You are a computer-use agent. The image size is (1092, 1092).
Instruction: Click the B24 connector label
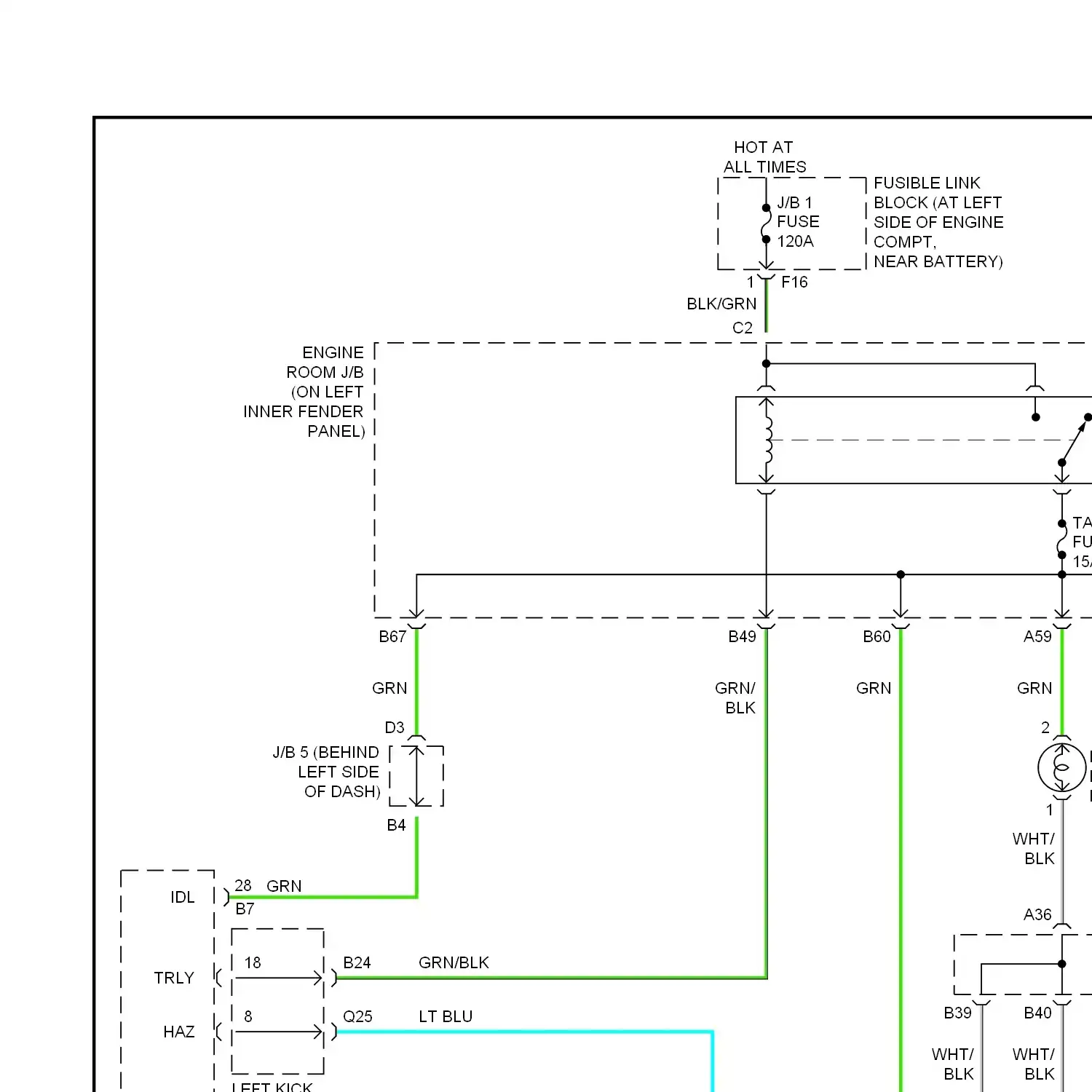[357, 963]
